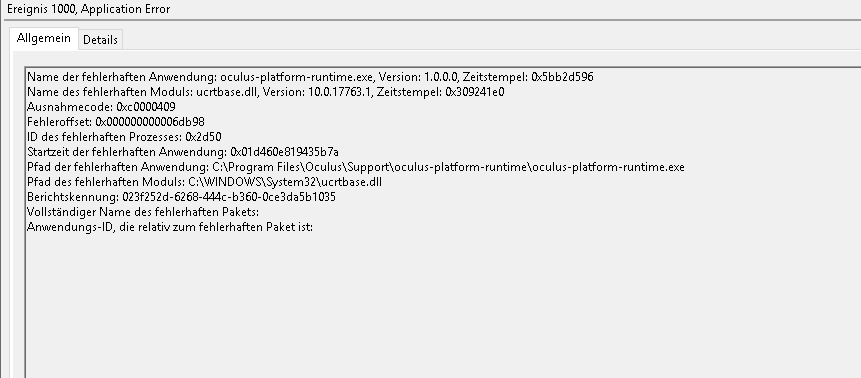The image size is (861, 378).
Task: Click the Berichtskennung GUID value
Action: pyautogui.click(x=229, y=197)
